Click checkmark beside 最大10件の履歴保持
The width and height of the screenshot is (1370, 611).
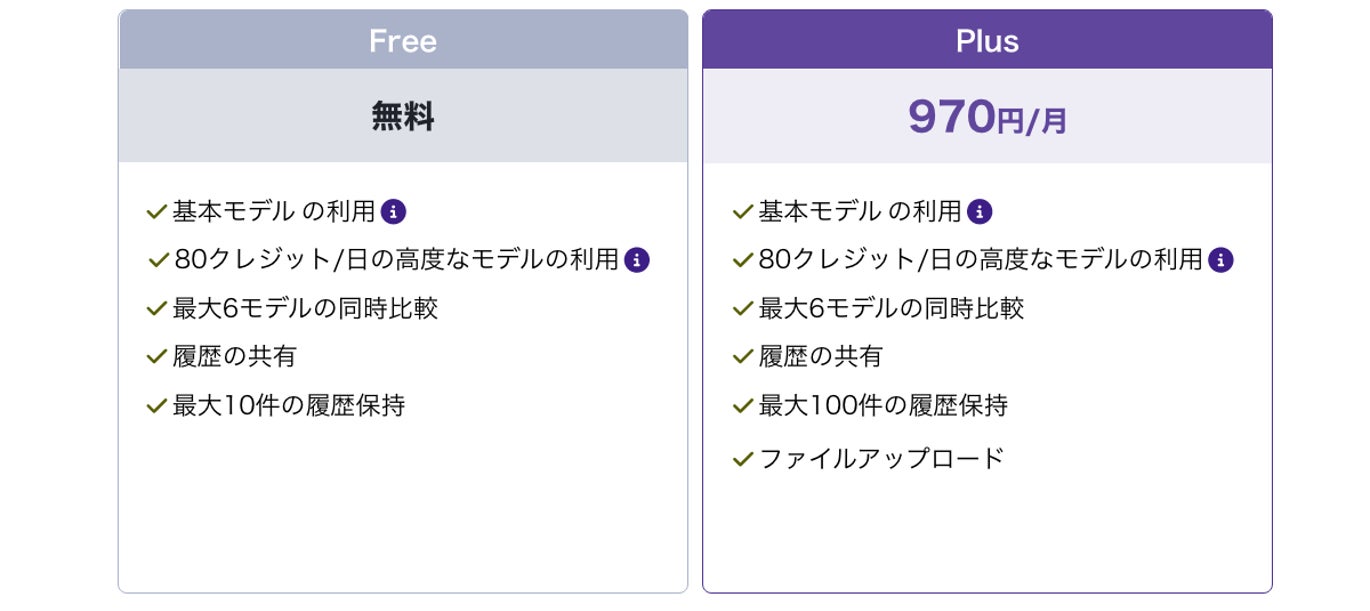click(x=156, y=406)
